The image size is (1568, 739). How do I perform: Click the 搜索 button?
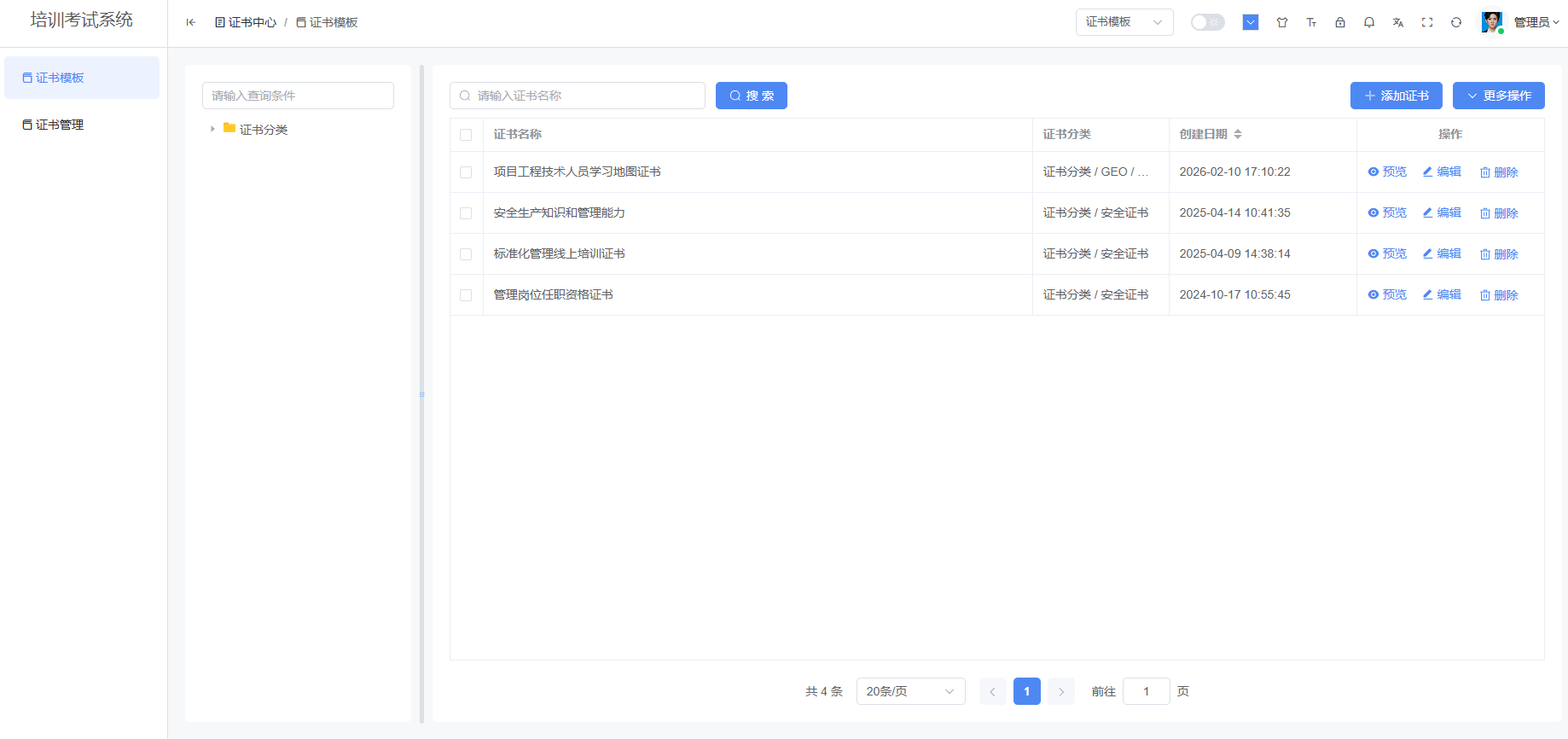click(x=752, y=96)
